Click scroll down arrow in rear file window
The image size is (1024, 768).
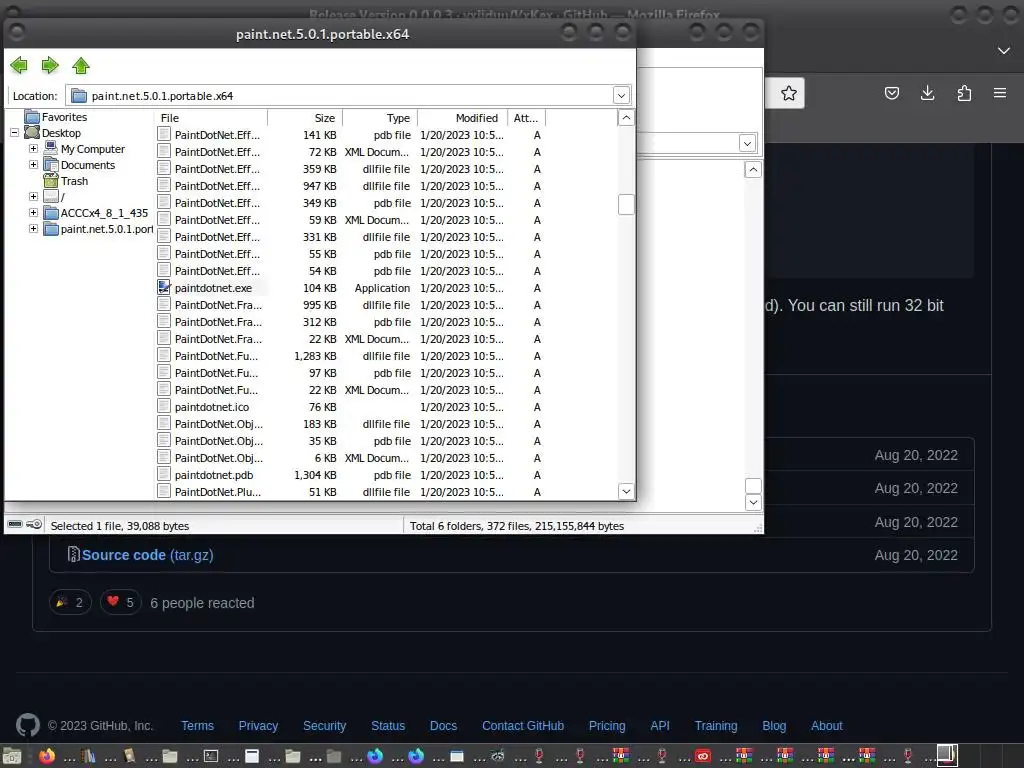pyautogui.click(x=753, y=502)
